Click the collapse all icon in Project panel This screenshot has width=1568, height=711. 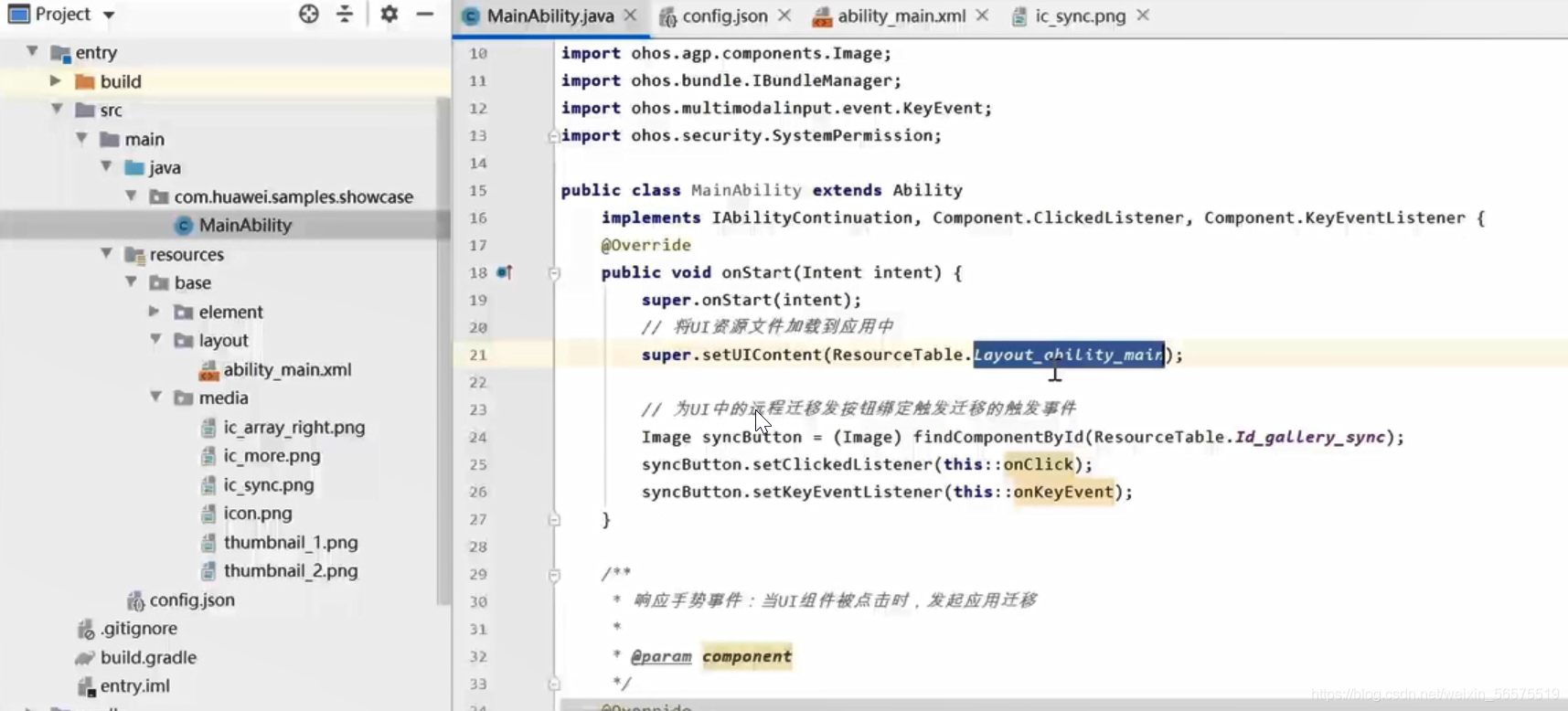pos(345,14)
